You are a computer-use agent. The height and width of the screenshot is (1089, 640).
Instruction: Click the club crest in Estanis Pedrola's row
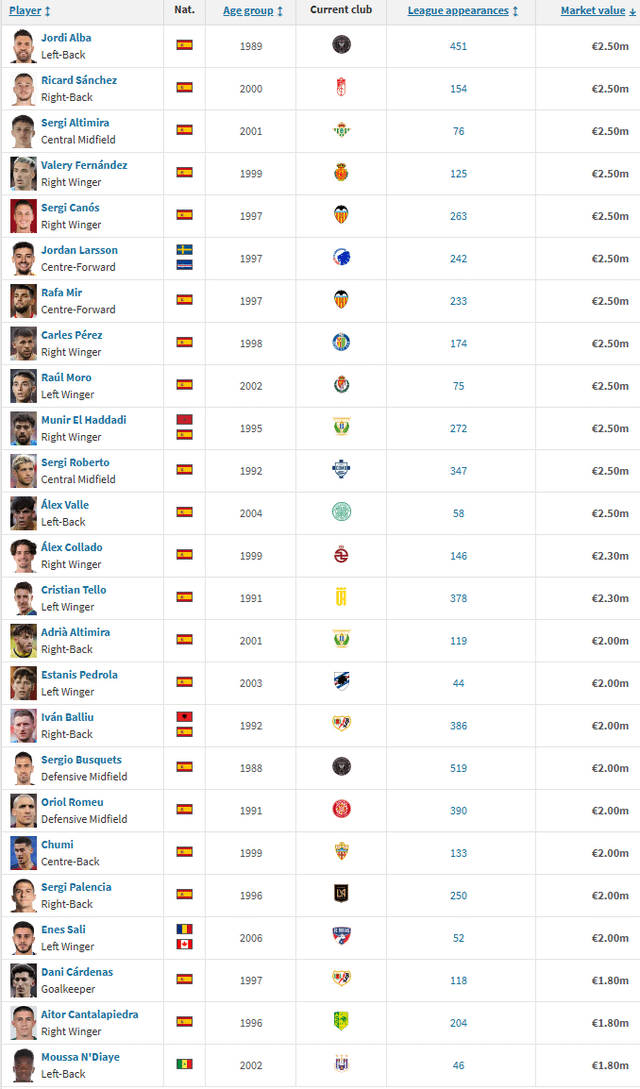[x=341, y=683]
